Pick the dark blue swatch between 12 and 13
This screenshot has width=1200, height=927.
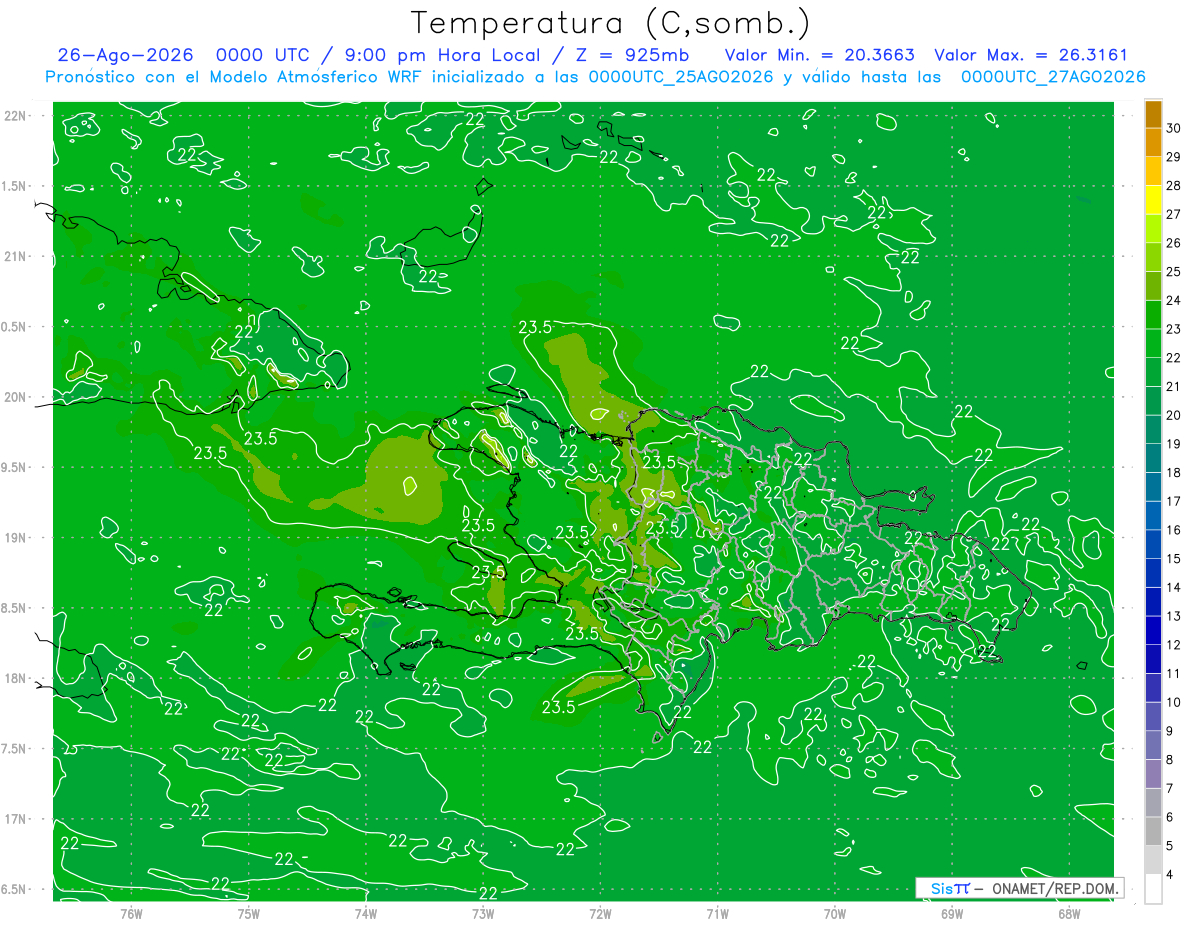(1153, 631)
